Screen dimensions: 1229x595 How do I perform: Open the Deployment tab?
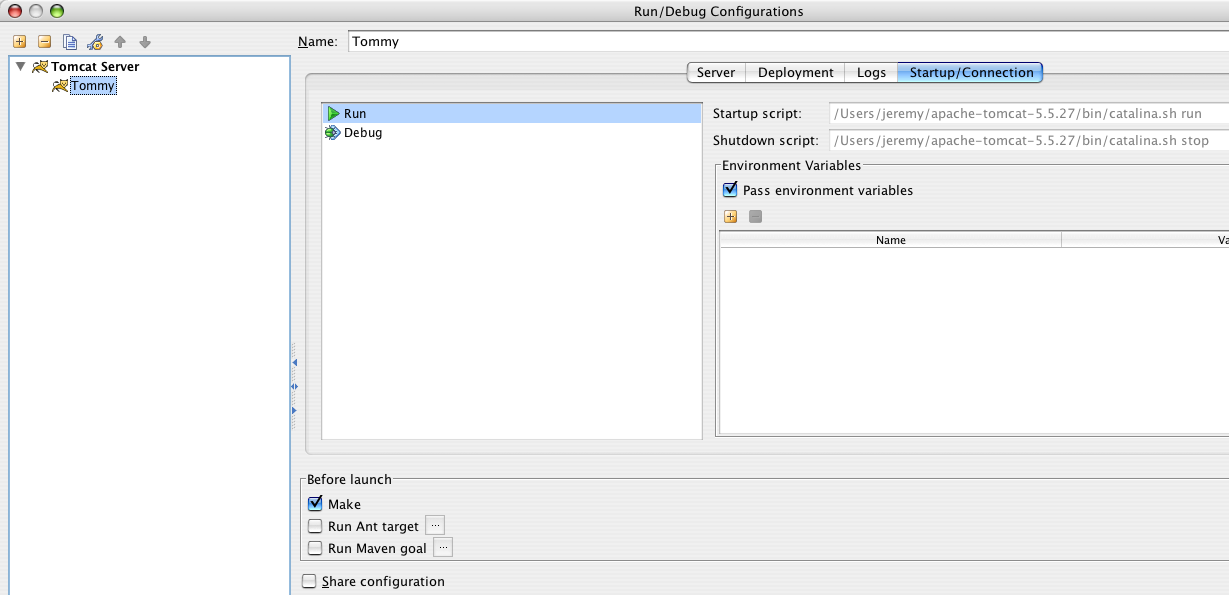795,72
